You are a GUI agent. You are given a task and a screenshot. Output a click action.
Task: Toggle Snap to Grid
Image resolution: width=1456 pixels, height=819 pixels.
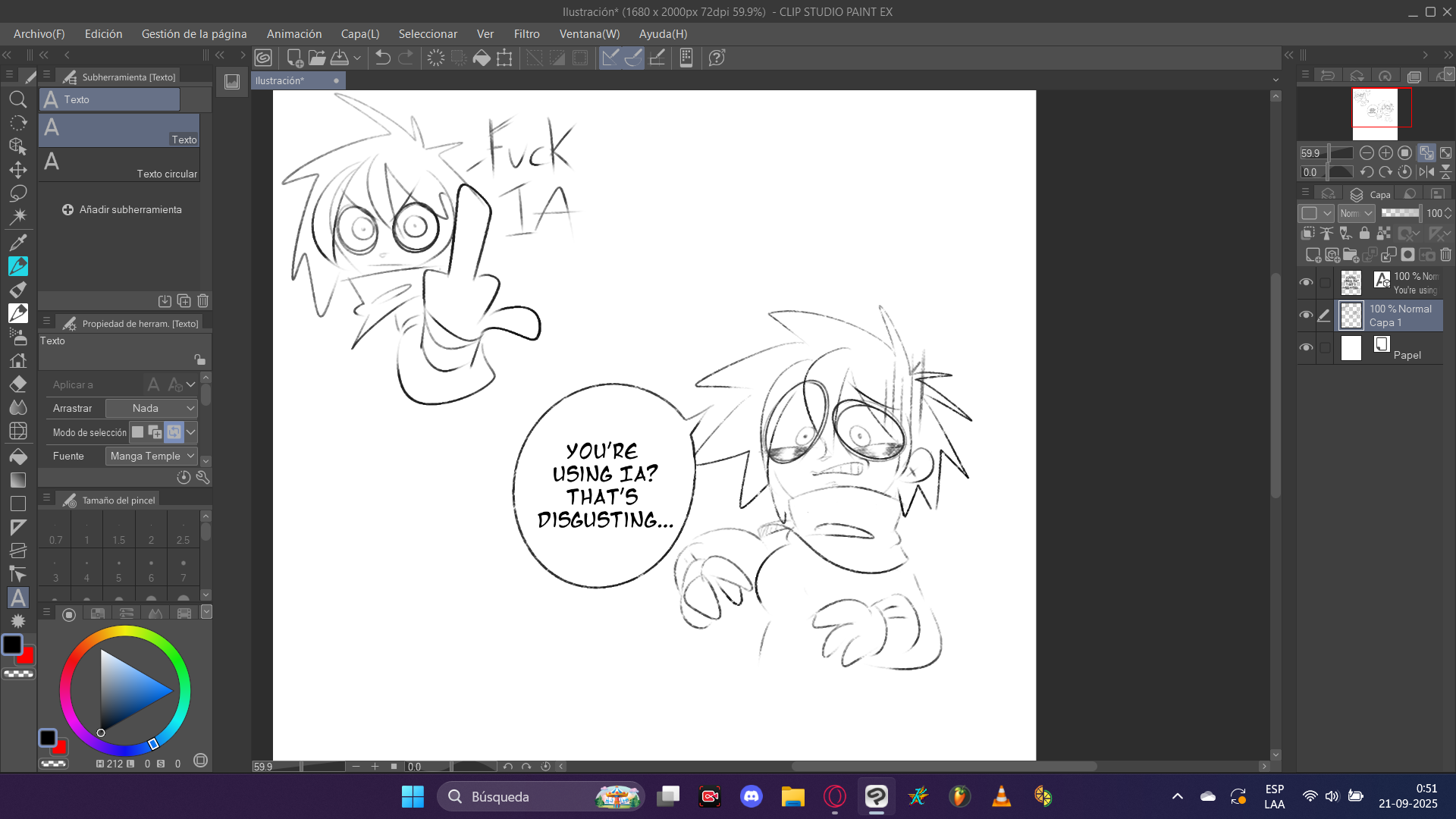point(657,58)
